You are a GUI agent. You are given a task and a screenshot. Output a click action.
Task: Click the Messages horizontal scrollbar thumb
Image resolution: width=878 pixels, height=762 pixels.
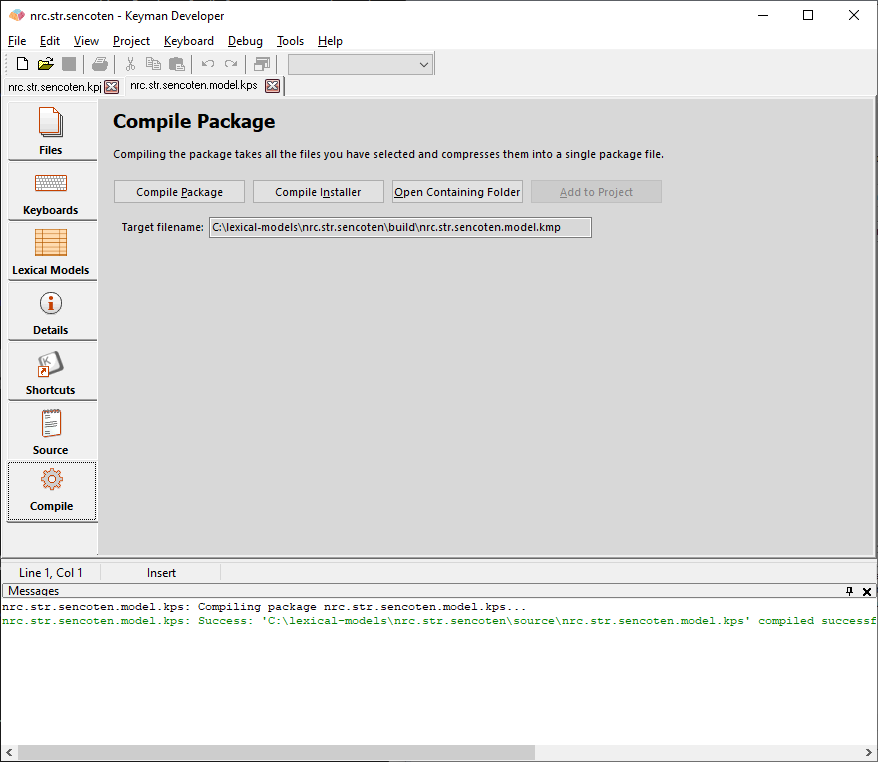coord(277,752)
